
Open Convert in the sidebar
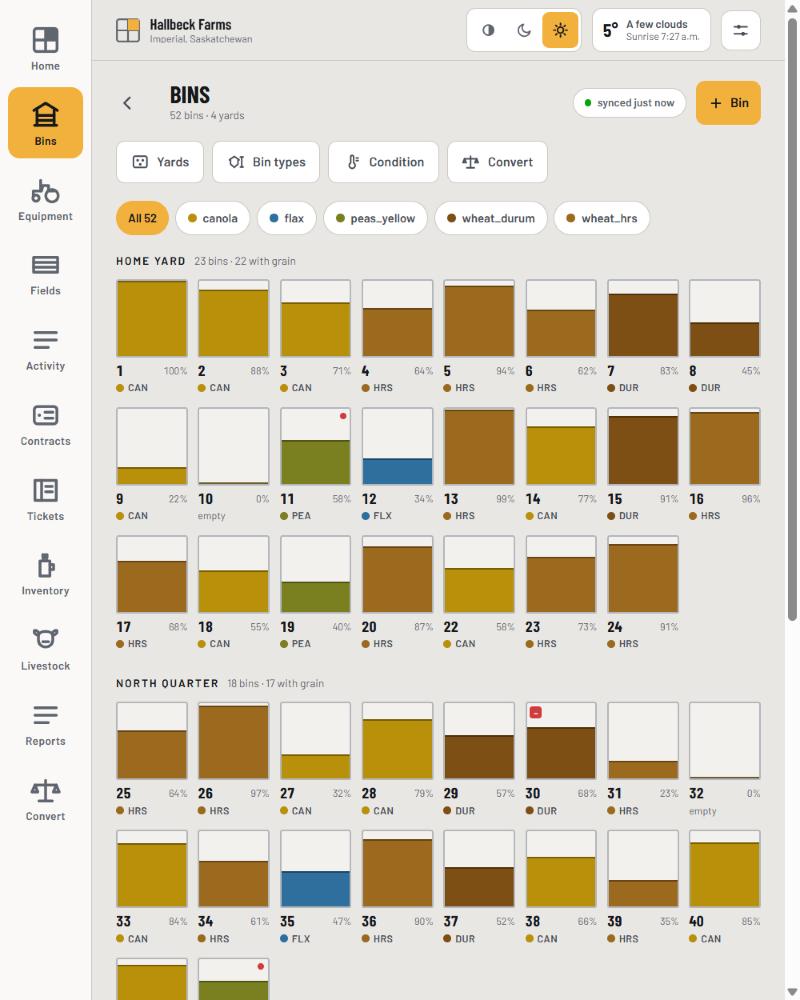click(x=45, y=800)
